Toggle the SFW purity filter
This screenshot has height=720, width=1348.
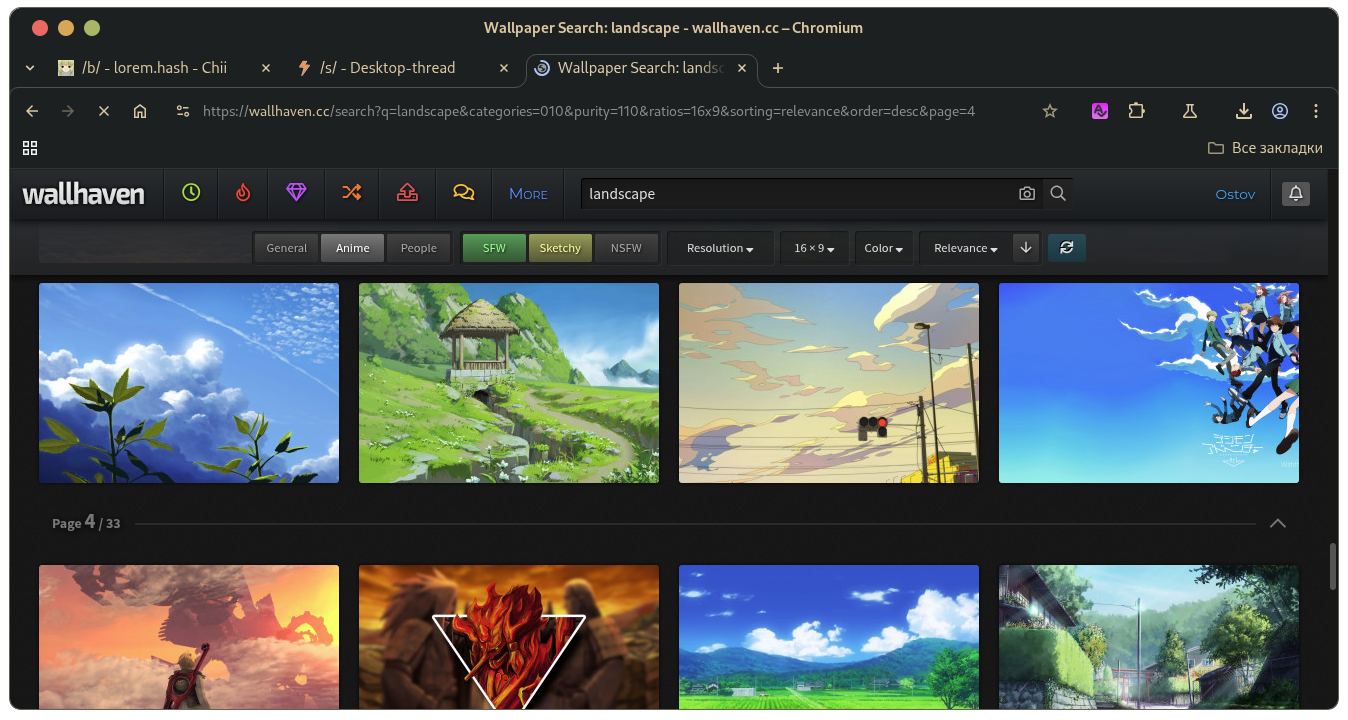pyautogui.click(x=494, y=248)
